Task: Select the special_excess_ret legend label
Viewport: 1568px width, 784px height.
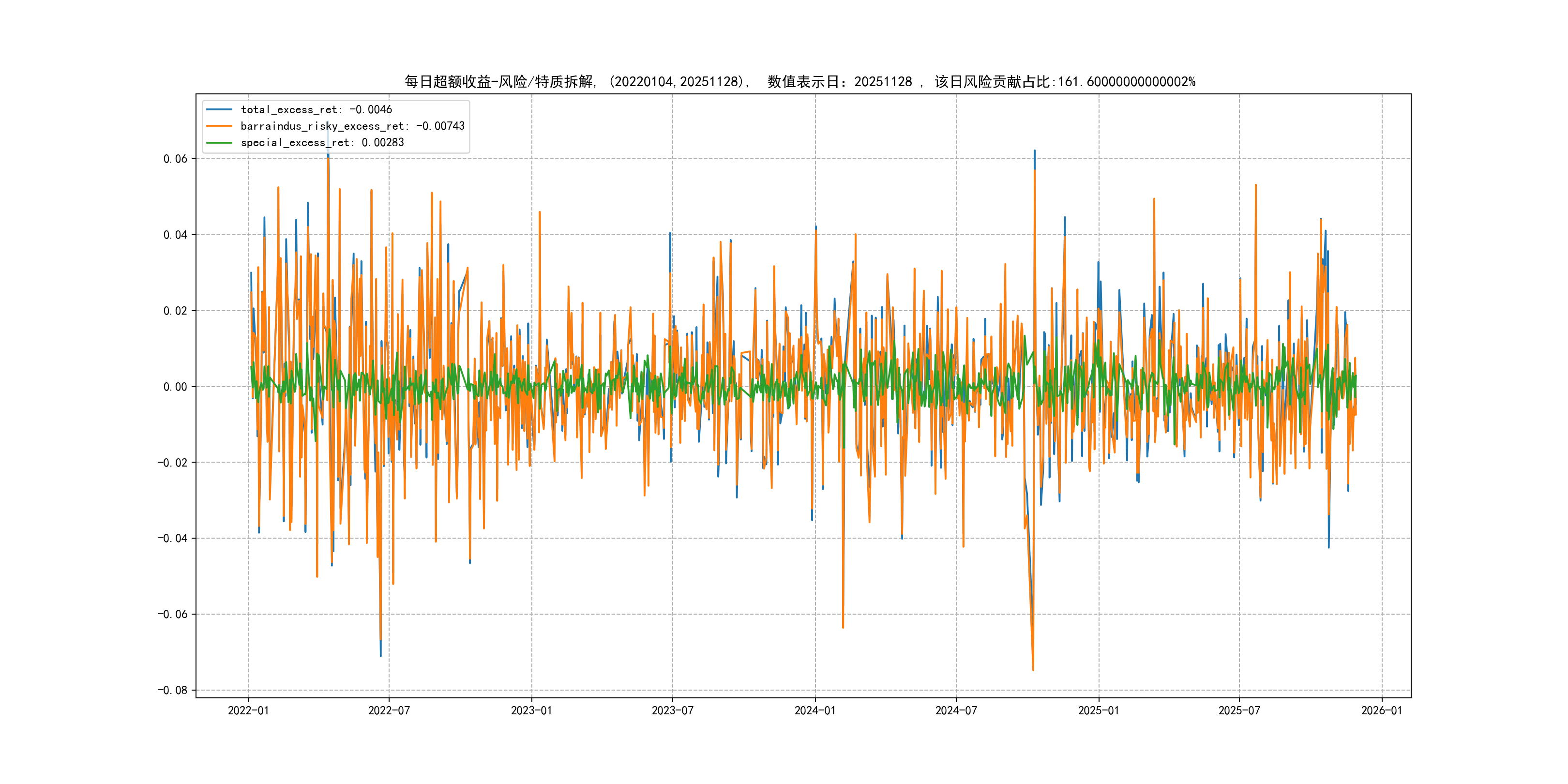Action: click(x=322, y=142)
